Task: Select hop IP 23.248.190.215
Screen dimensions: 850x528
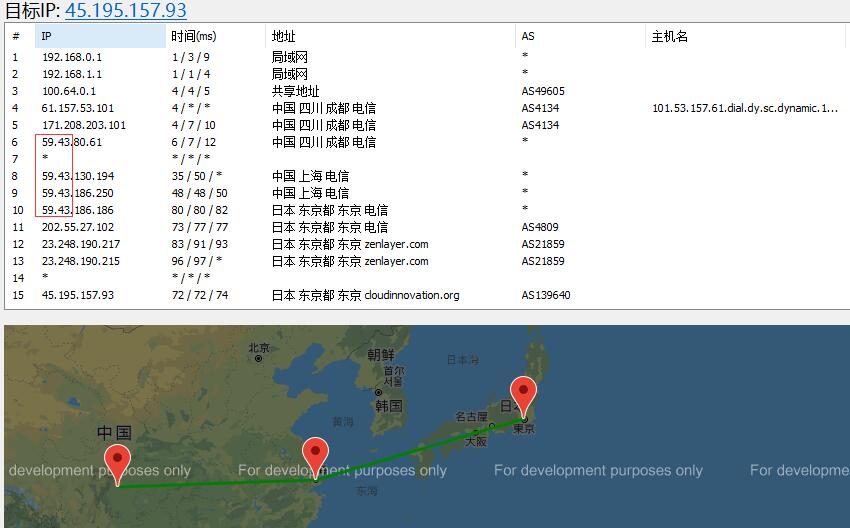Action: pyautogui.click(x=81, y=261)
